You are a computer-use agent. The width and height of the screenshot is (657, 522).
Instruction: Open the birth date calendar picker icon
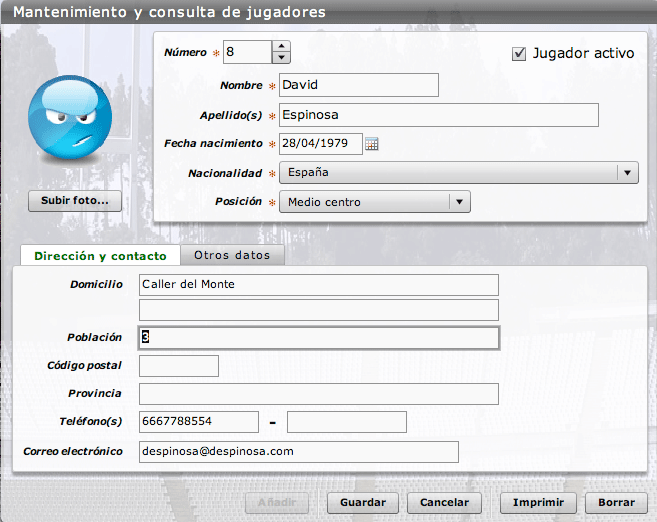372,144
